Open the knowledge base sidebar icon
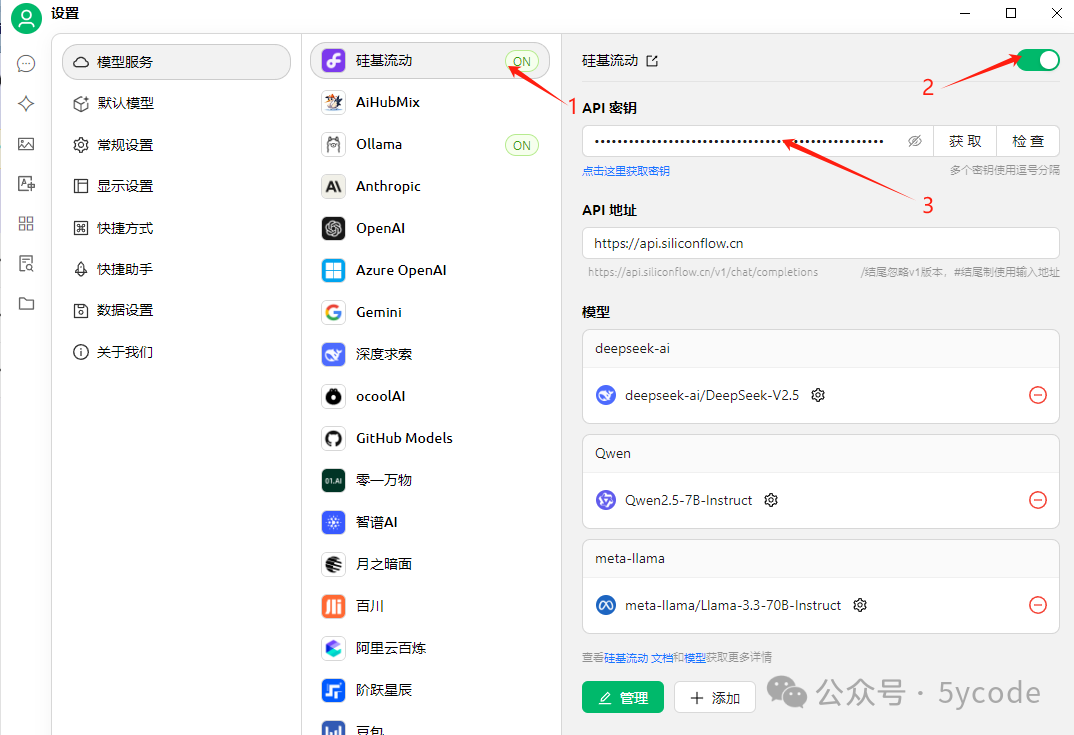Viewport: 1074px width, 735px height. tap(26, 264)
